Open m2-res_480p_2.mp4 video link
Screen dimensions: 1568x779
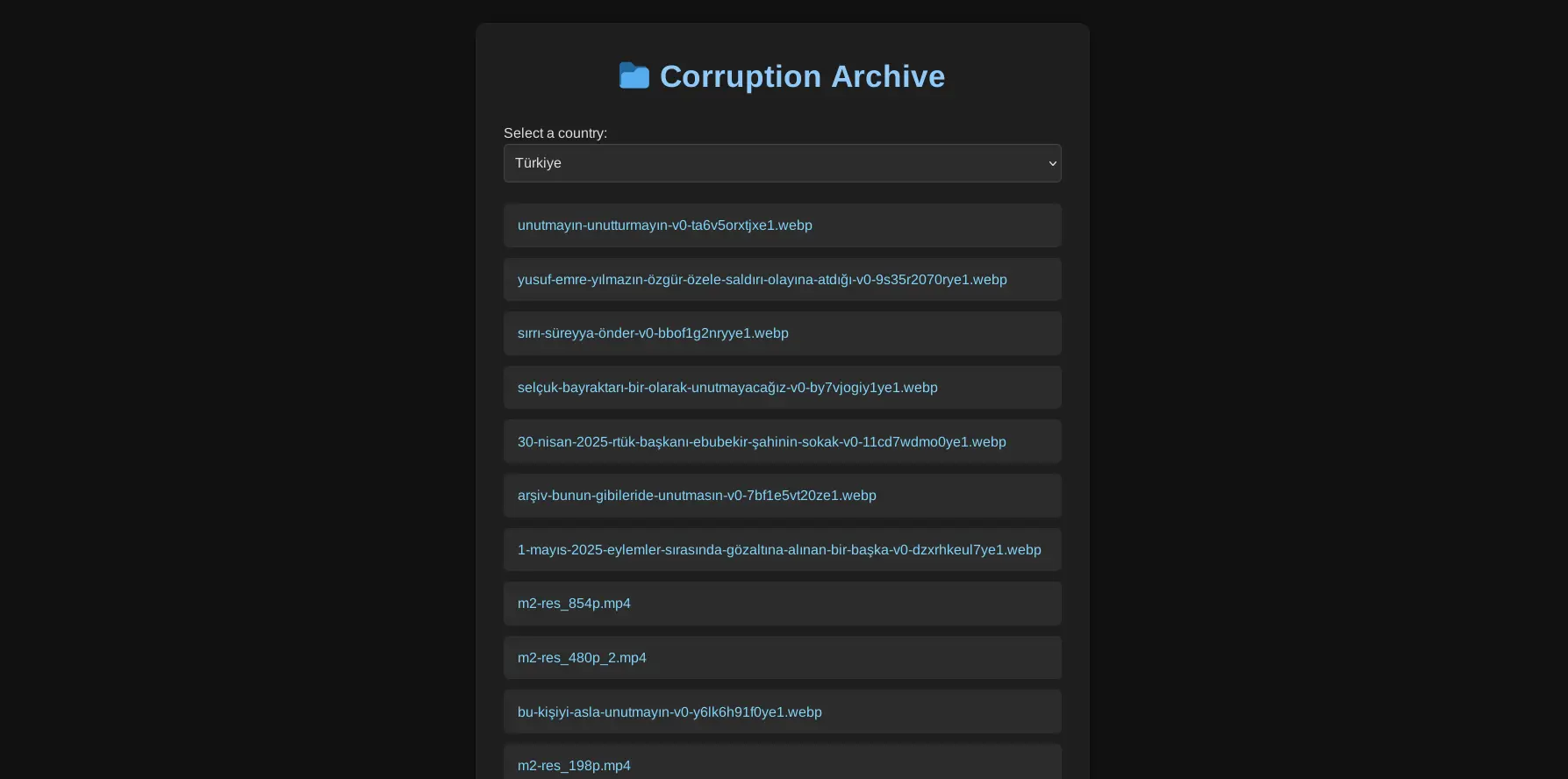coord(582,658)
